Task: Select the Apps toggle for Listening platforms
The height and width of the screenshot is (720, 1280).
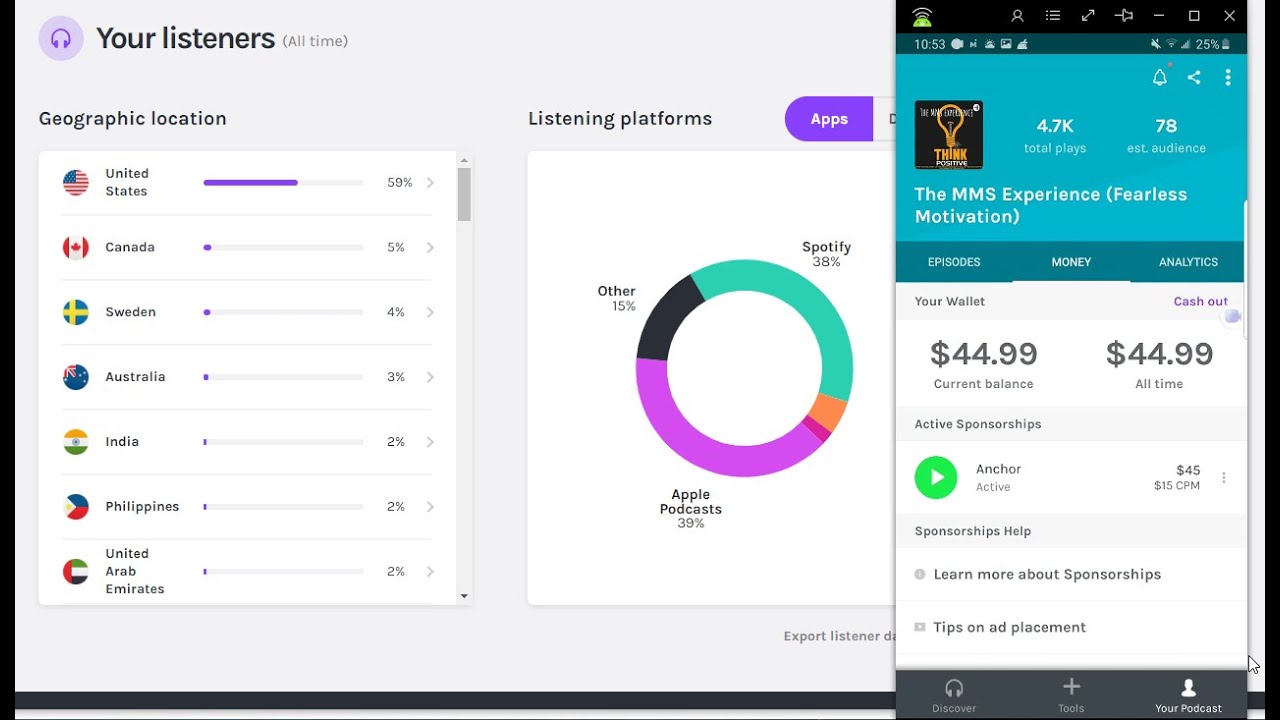Action: [x=829, y=119]
